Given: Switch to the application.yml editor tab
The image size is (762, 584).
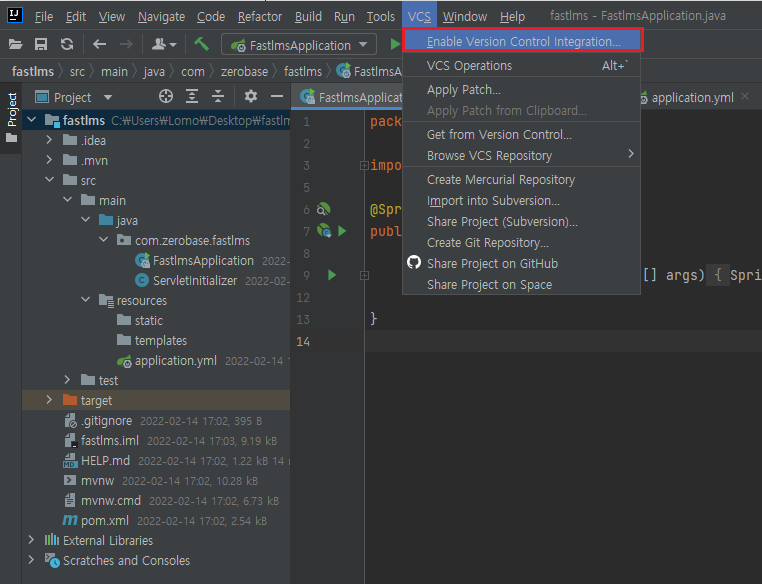Looking at the screenshot, I should click(693, 98).
